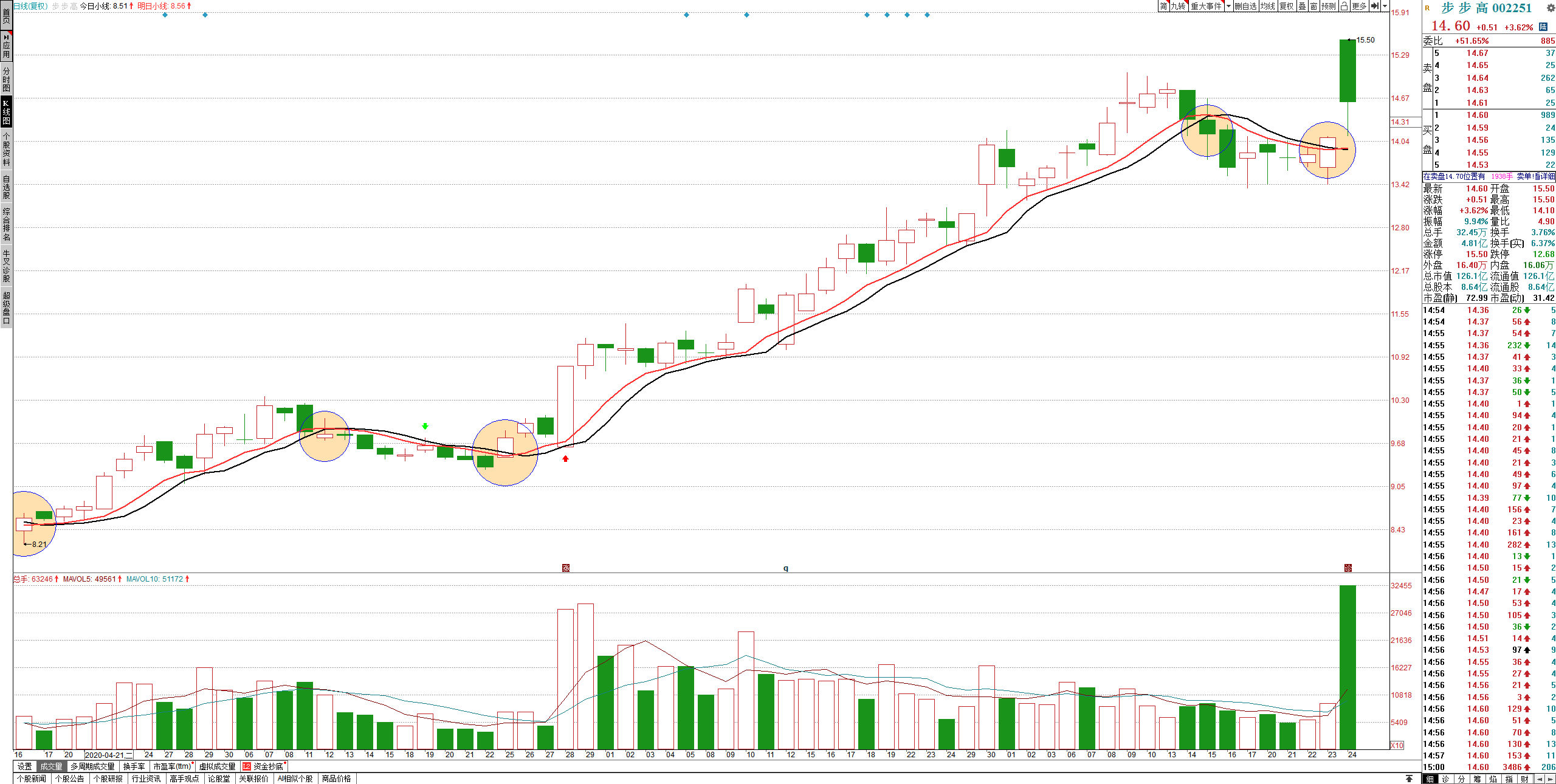
Task: Switch to the 换手率 indicator tab
Action: point(134,766)
